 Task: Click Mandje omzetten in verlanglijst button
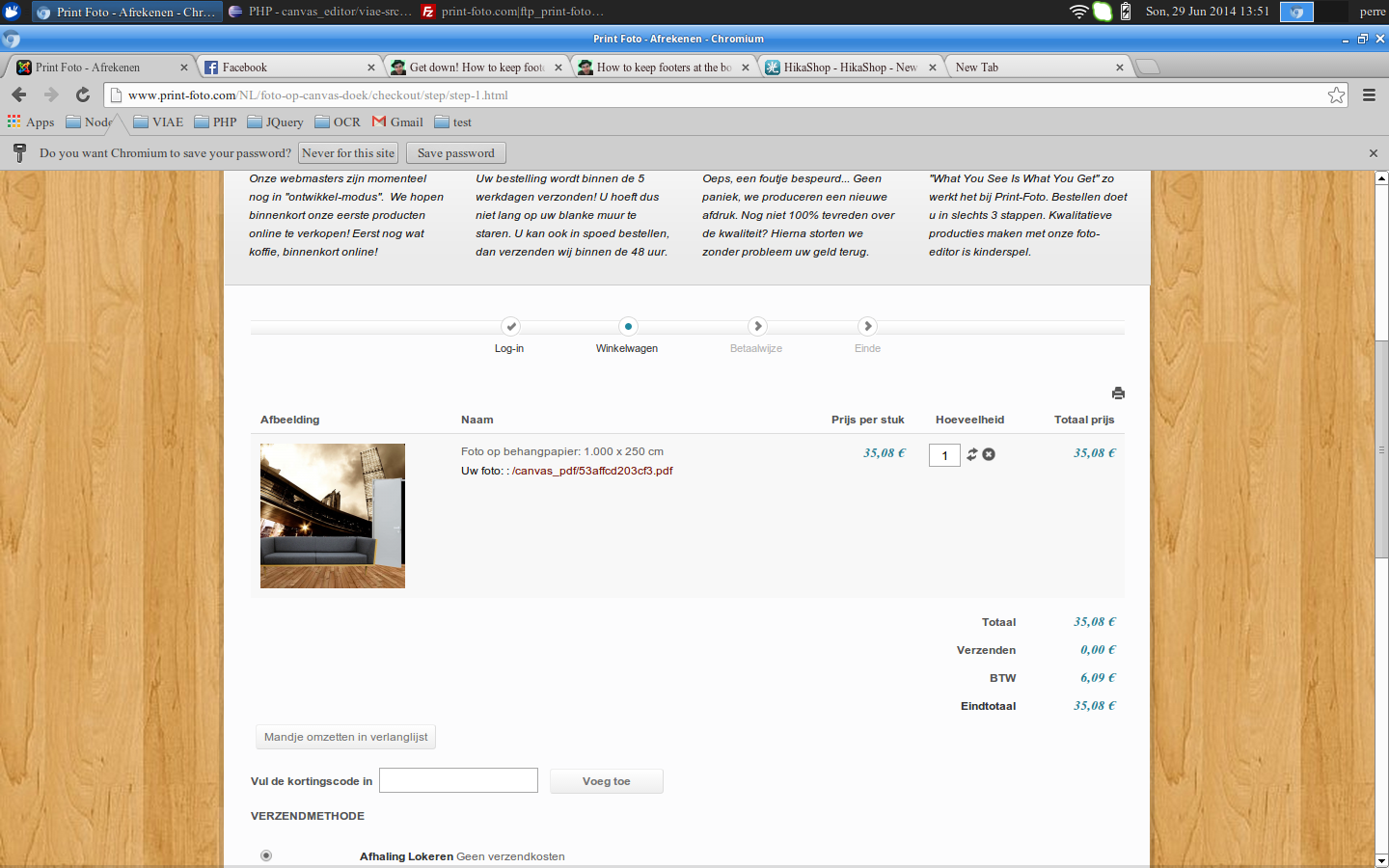click(345, 737)
